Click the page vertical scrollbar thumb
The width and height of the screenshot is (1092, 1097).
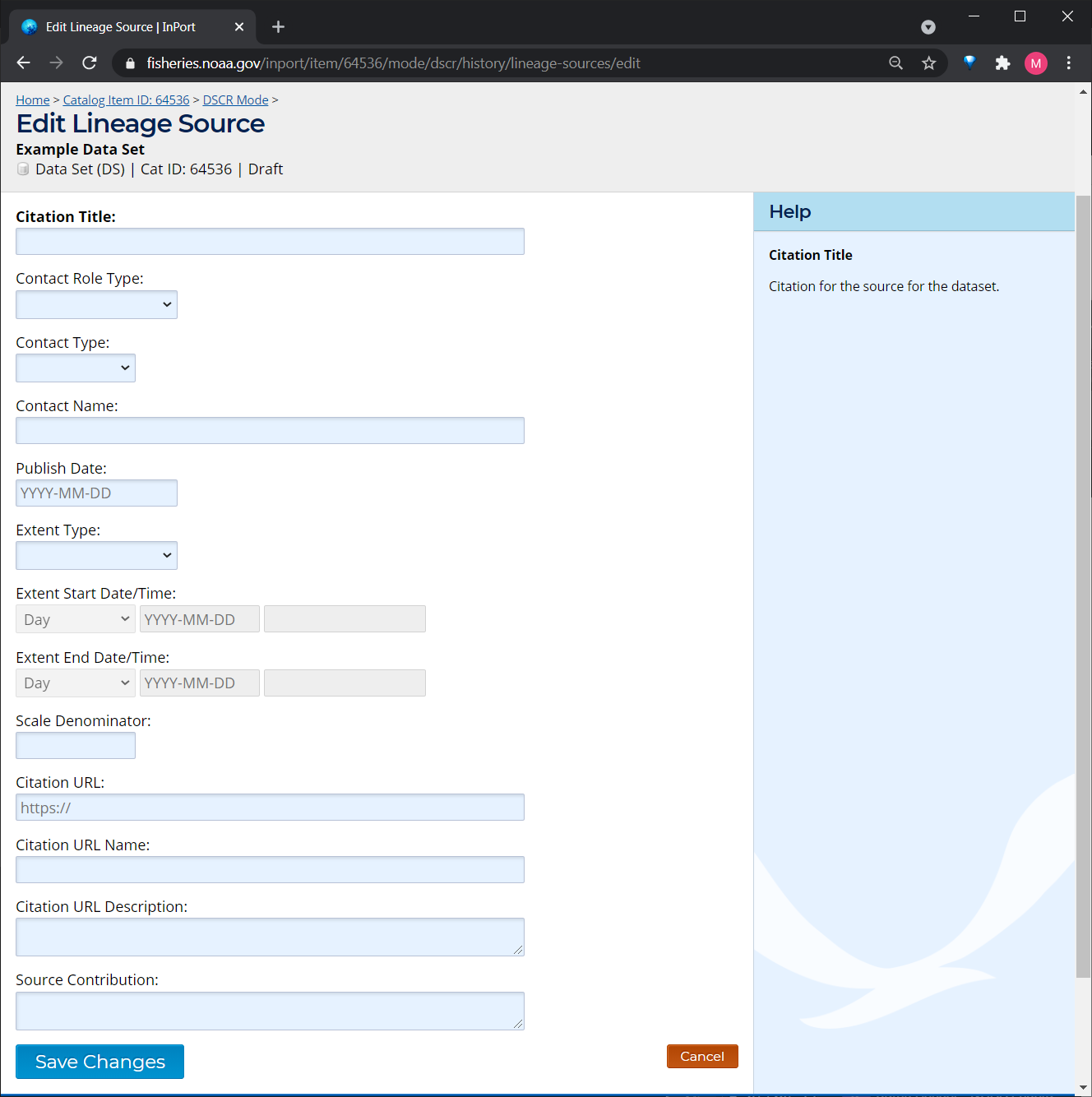pos(1083,586)
